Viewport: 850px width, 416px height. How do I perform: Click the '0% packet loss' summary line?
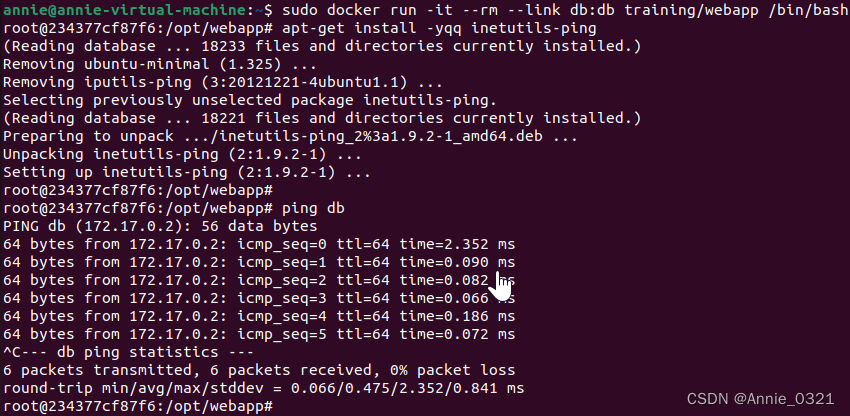click(259, 370)
